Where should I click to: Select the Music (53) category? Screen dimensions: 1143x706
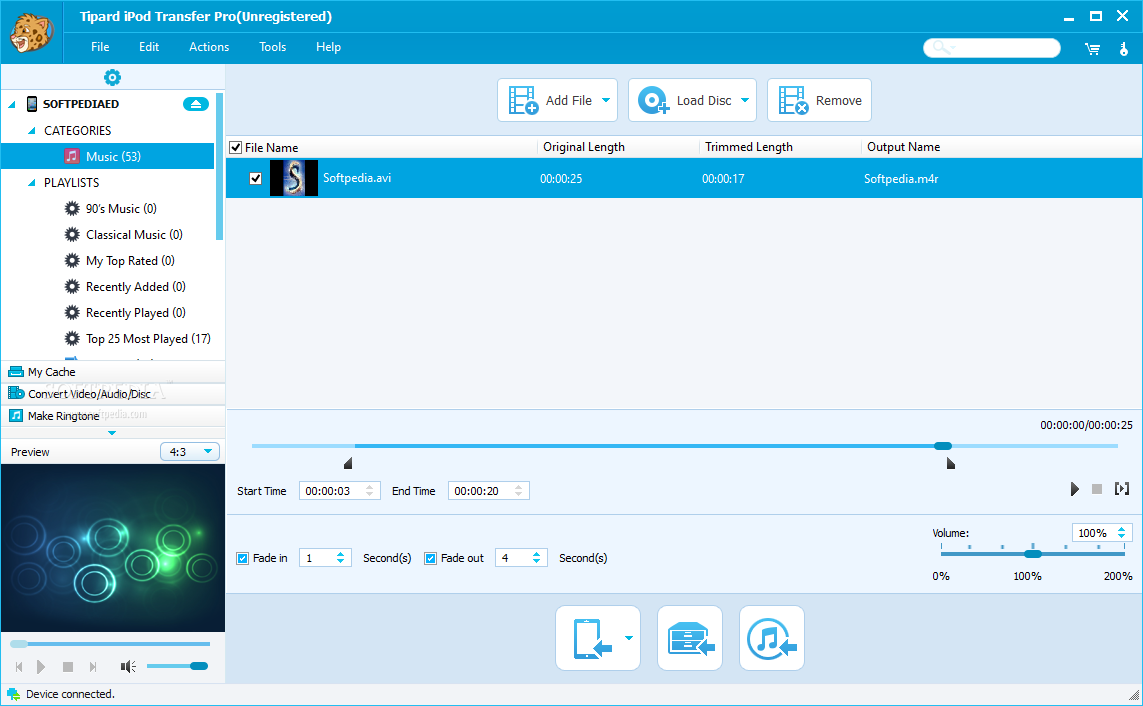(x=108, y=156)
